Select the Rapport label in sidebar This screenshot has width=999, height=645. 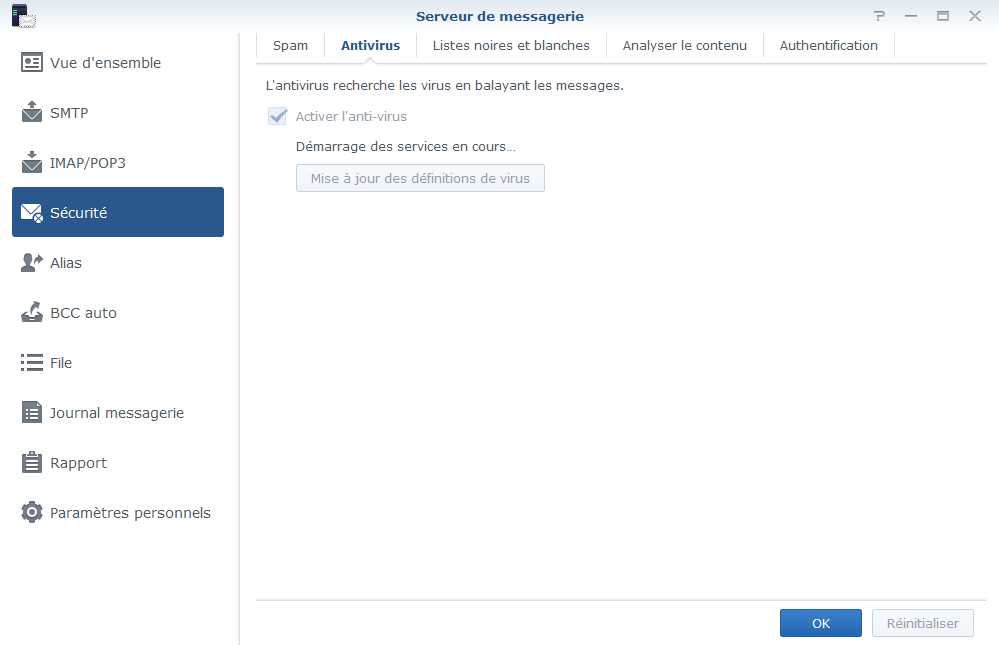coord(78,463)
